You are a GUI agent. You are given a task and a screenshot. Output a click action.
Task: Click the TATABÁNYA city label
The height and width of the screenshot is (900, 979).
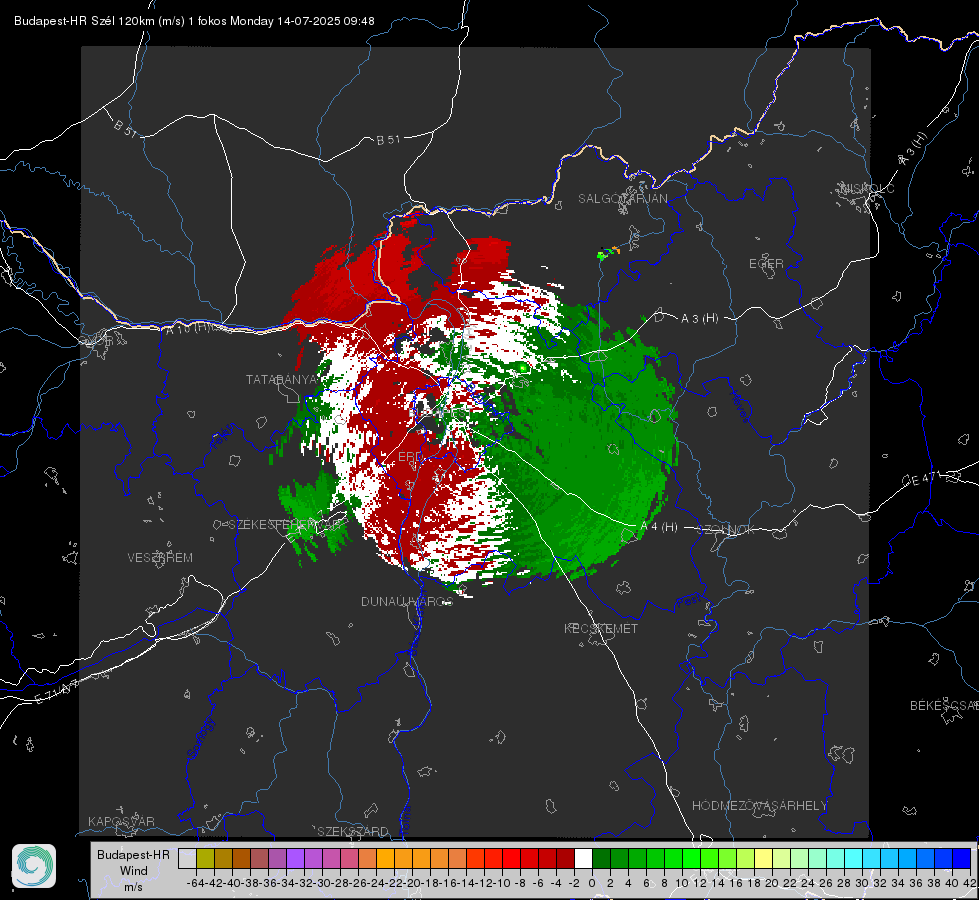(282, 379)
